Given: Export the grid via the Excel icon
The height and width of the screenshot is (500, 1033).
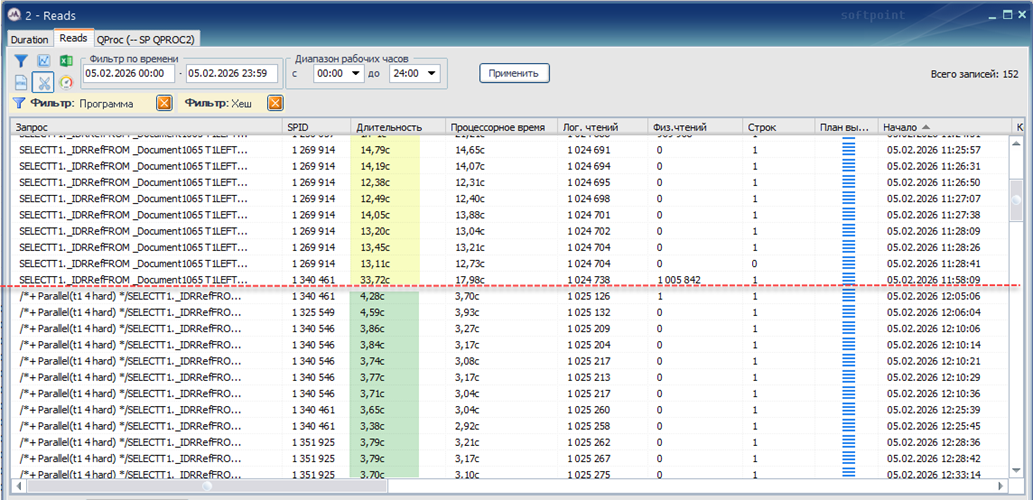Looking at the screenshot, I should pos(66,61).
